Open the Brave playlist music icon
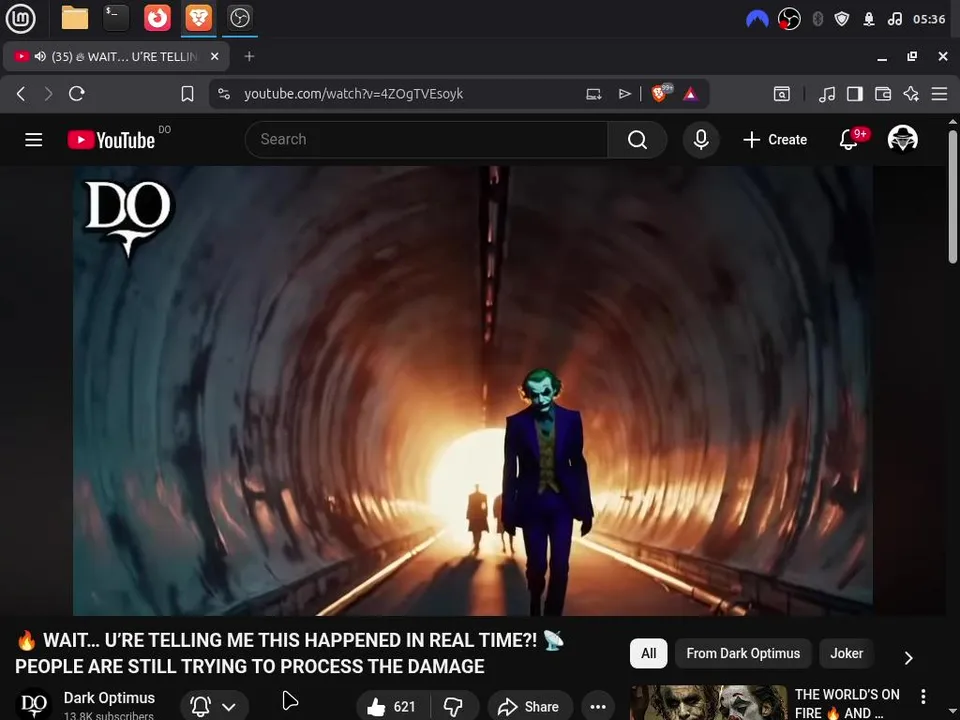 tap(827, 94)
